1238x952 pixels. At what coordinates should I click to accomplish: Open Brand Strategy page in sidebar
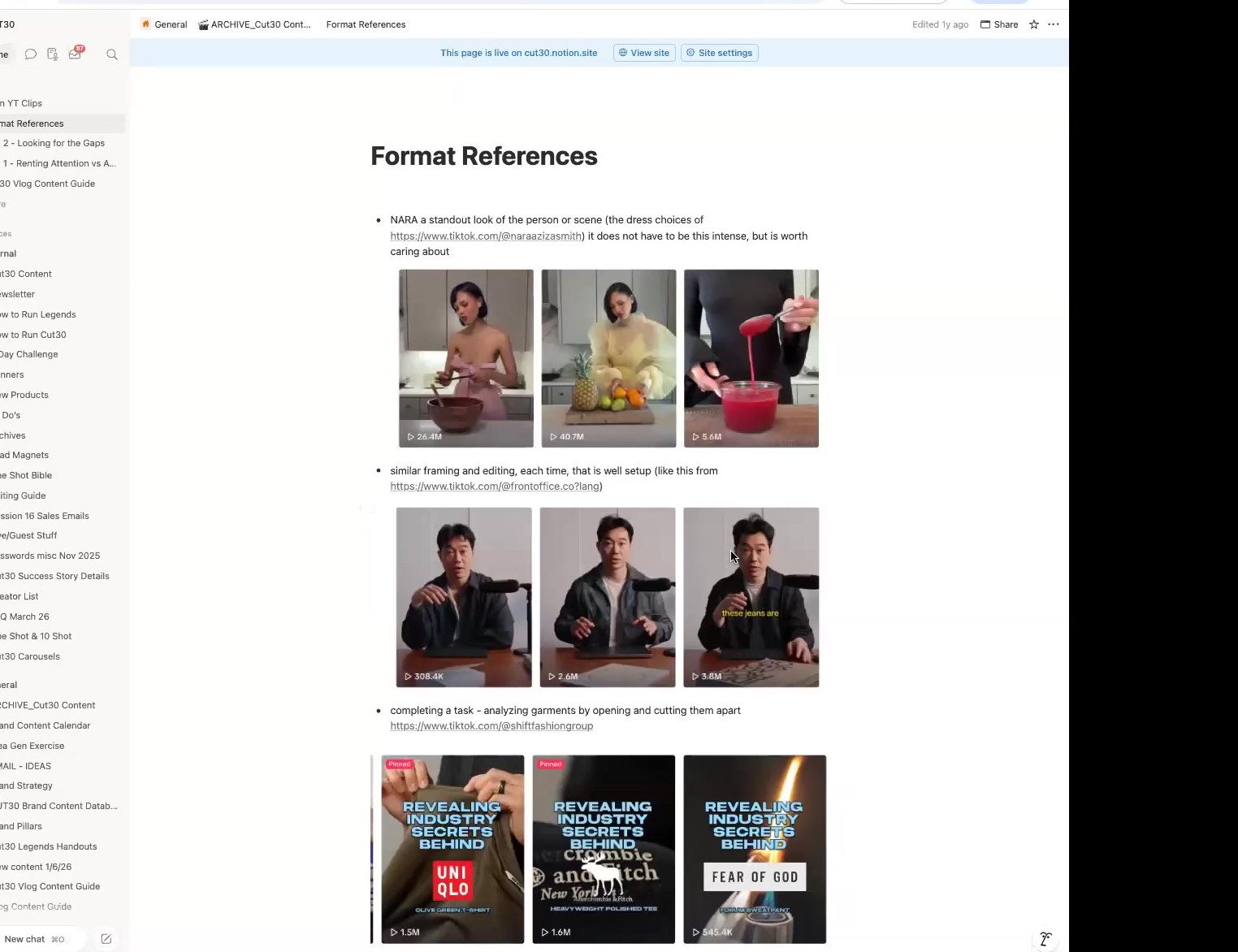pos(63,785)
